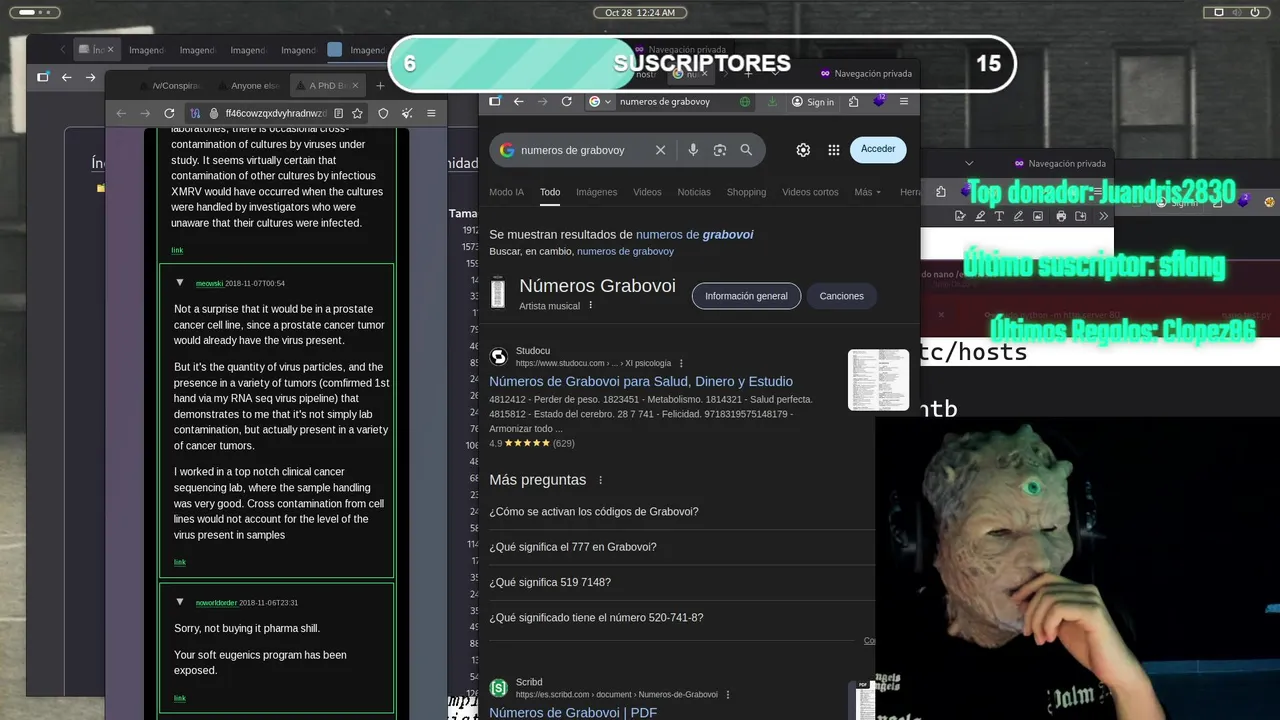Expand '¿Cómo se activan los códigos de Grabovoi?'
Screen dimensions: 1280x720
point(682,512)
